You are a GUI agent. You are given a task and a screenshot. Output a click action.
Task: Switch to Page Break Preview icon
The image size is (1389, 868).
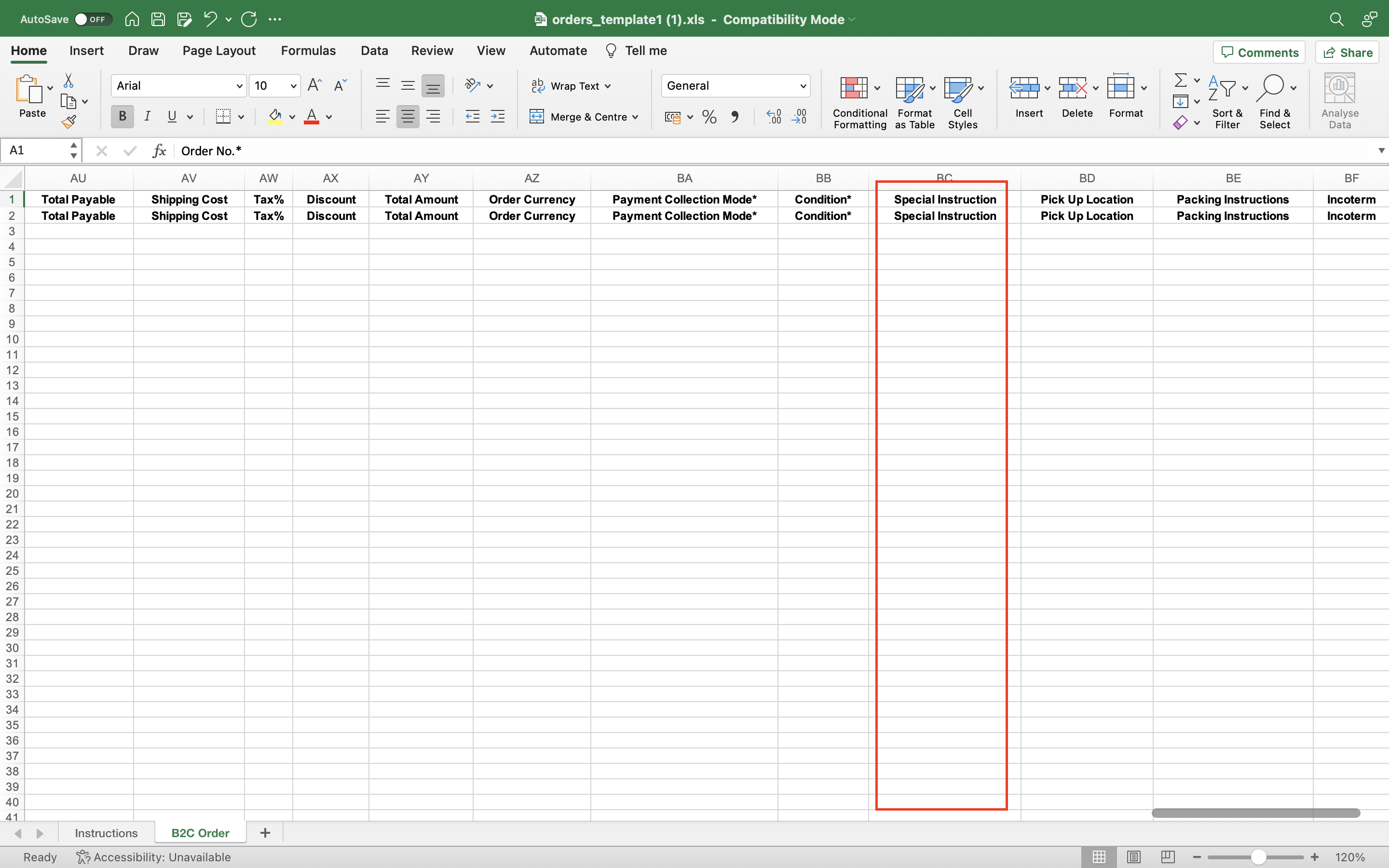1168,857
